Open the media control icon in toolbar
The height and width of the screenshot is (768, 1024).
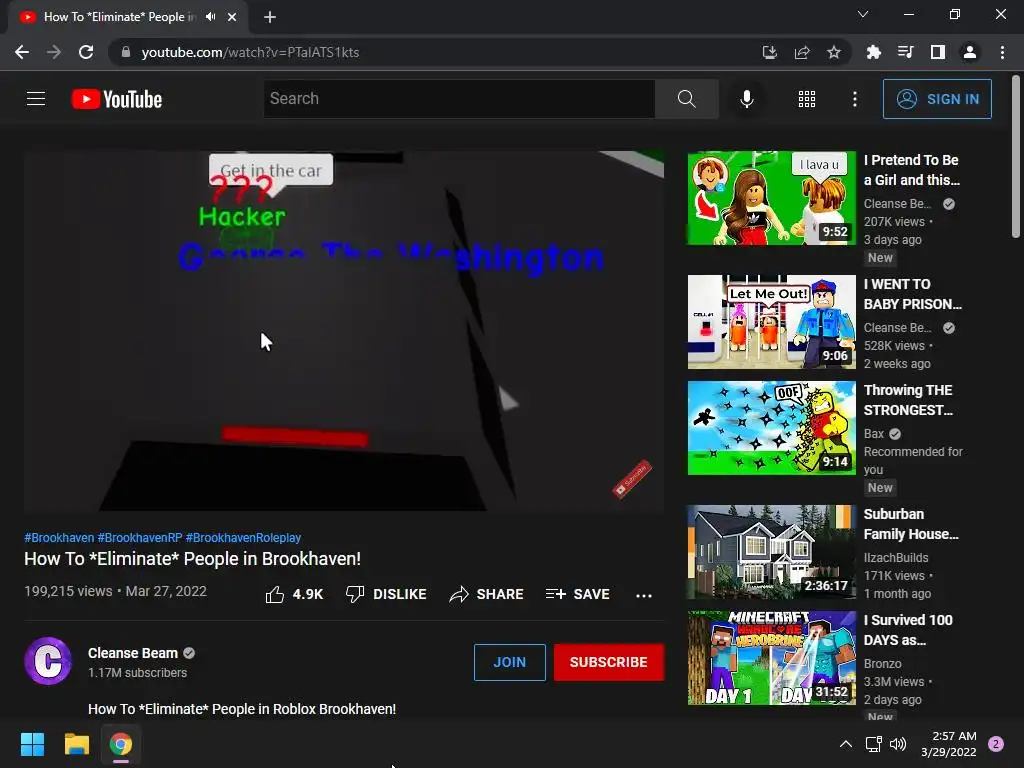(x=905, y=52)
